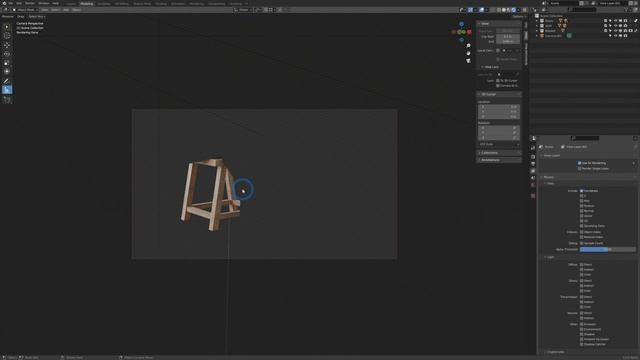Select the Scale tool
640x360 pixels.
coord(7,63)
